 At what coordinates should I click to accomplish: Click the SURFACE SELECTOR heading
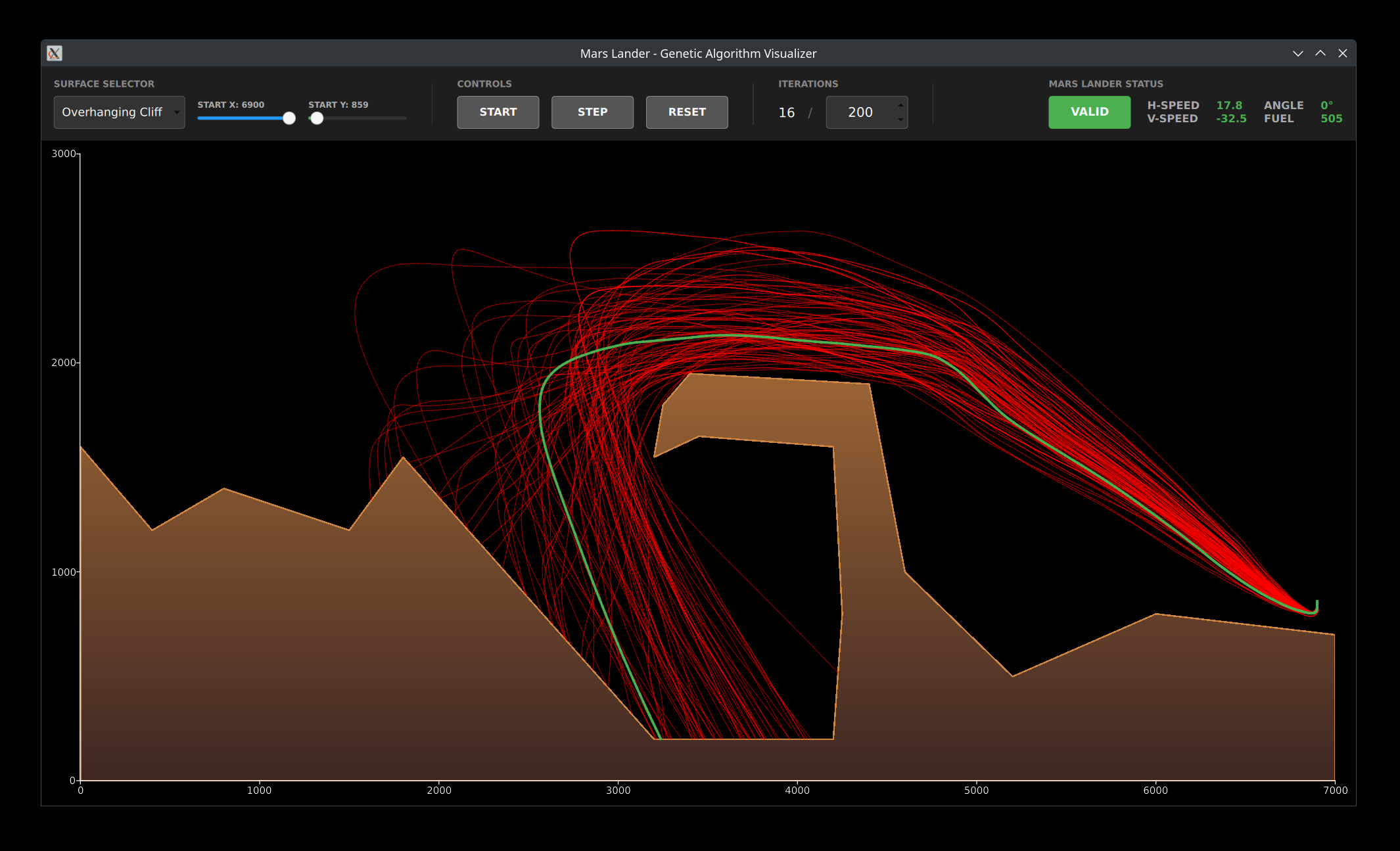tap(104, 84)
